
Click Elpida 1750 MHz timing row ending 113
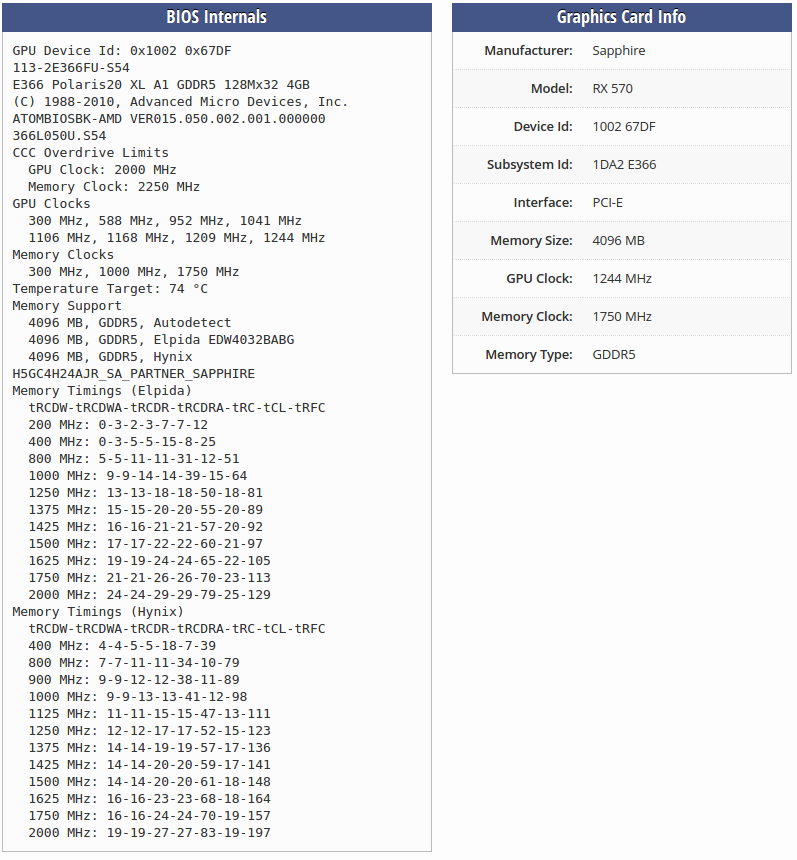pos(149,578)
